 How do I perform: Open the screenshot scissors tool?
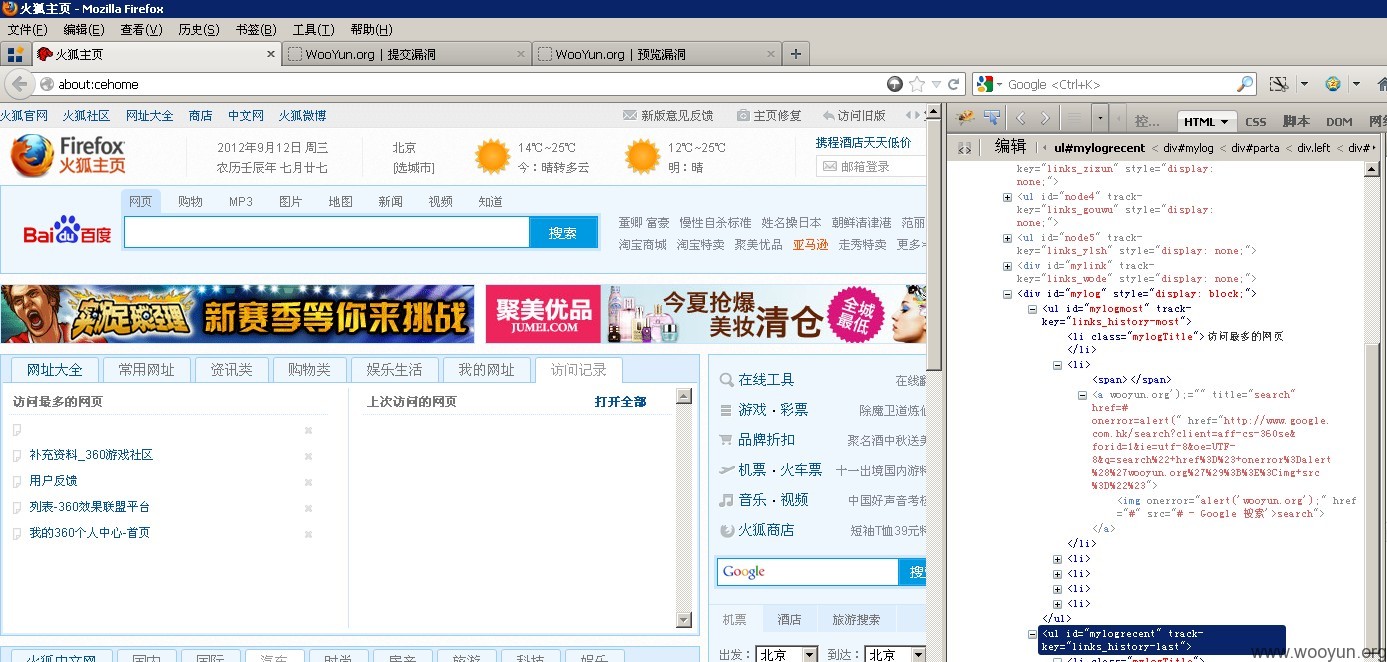[1279, 84]
